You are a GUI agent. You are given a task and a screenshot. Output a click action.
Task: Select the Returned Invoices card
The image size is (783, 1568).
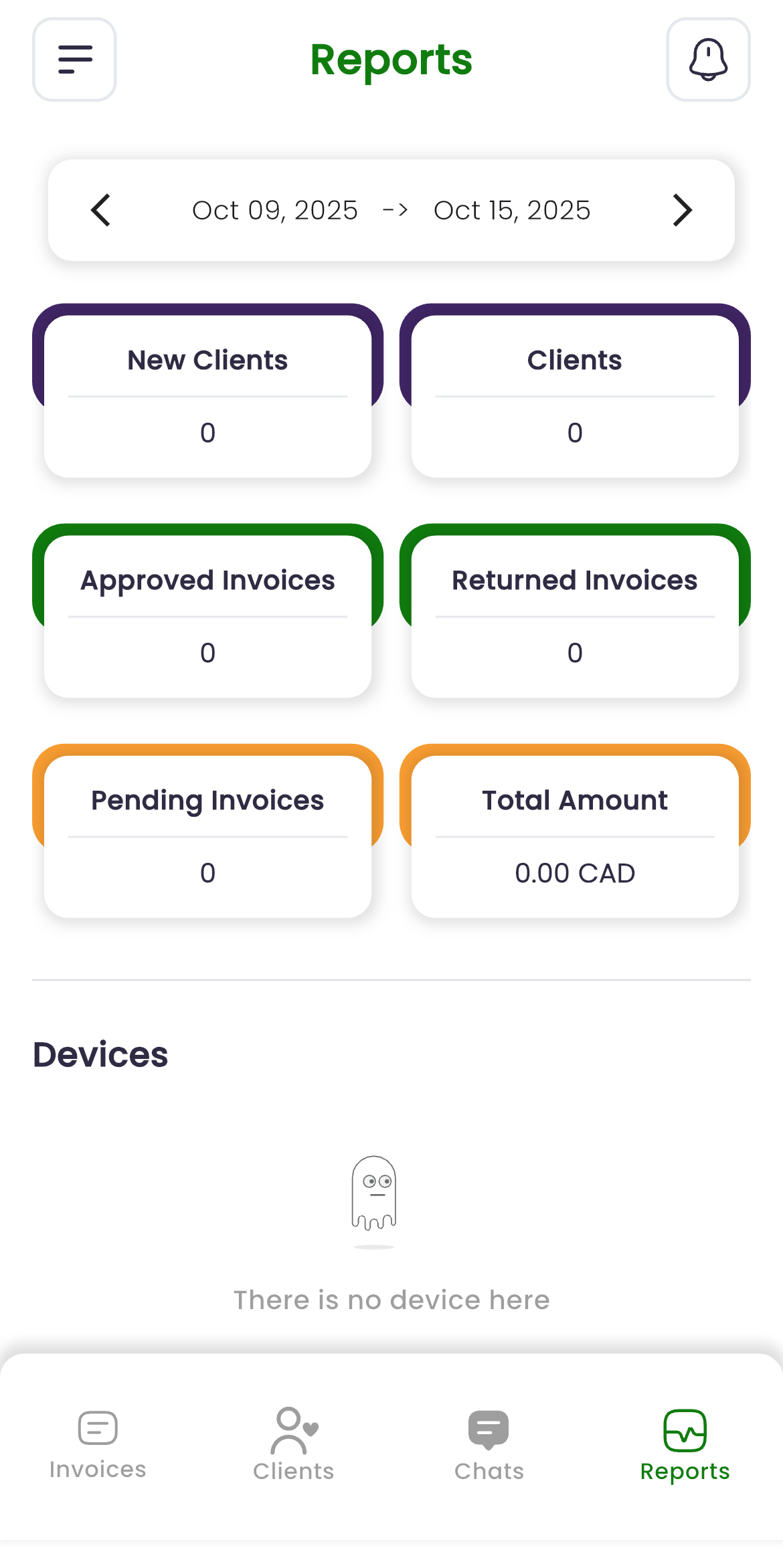tap(575, 616)
